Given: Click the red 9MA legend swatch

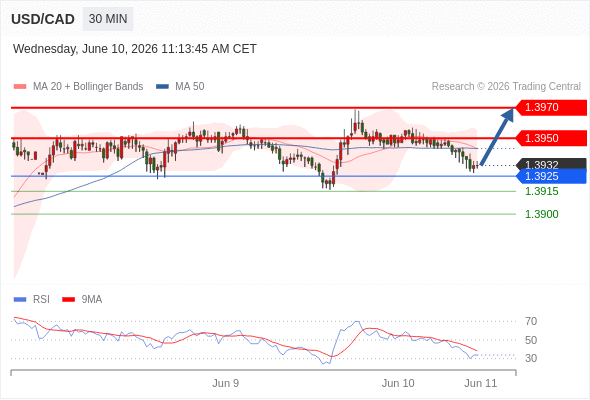Looking at the screenshot, I should coord(68,300).
